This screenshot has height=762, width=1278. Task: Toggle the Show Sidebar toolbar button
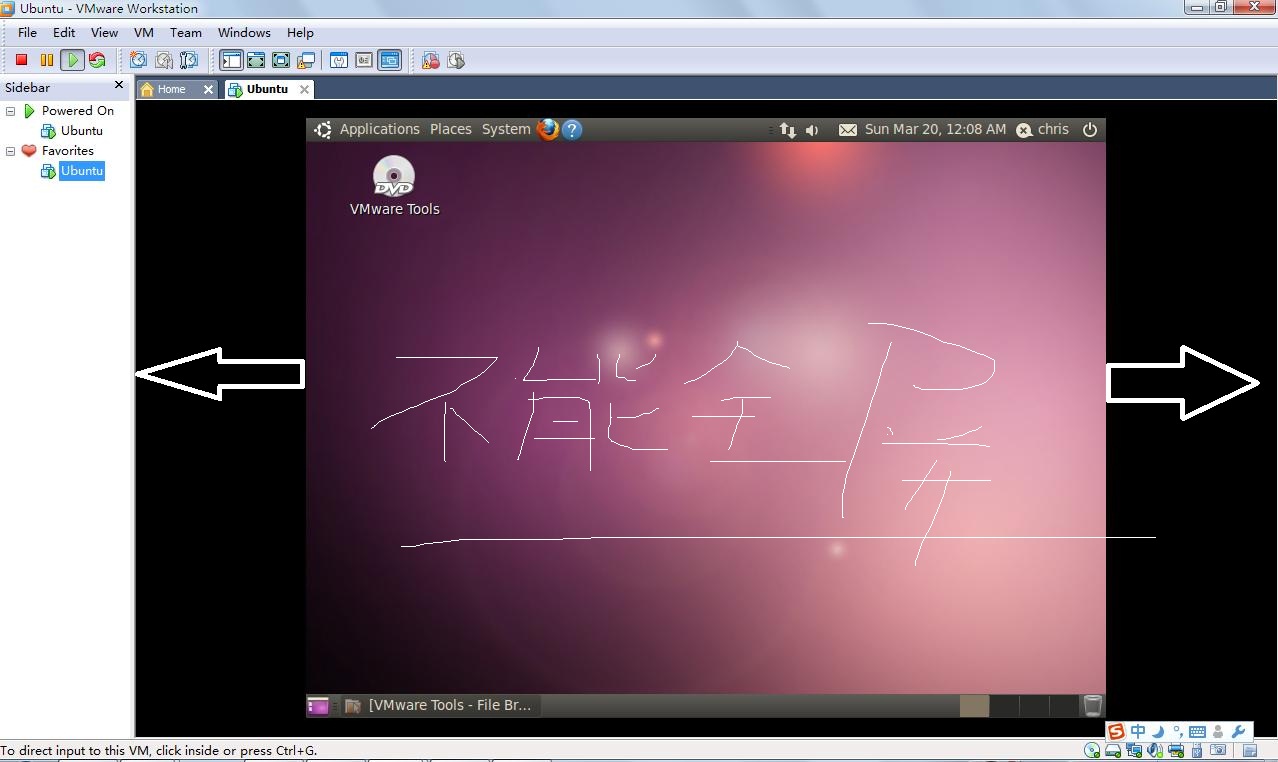click(231, 60)
